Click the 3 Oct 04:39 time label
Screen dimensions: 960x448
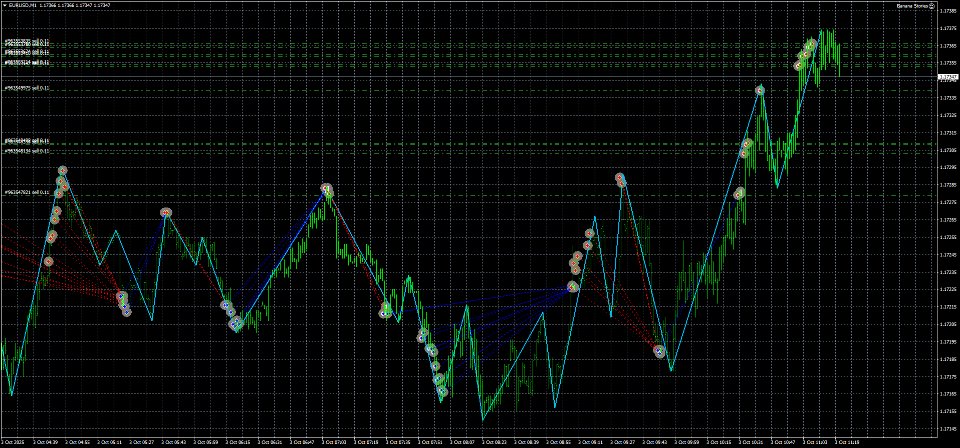point(46,441)
